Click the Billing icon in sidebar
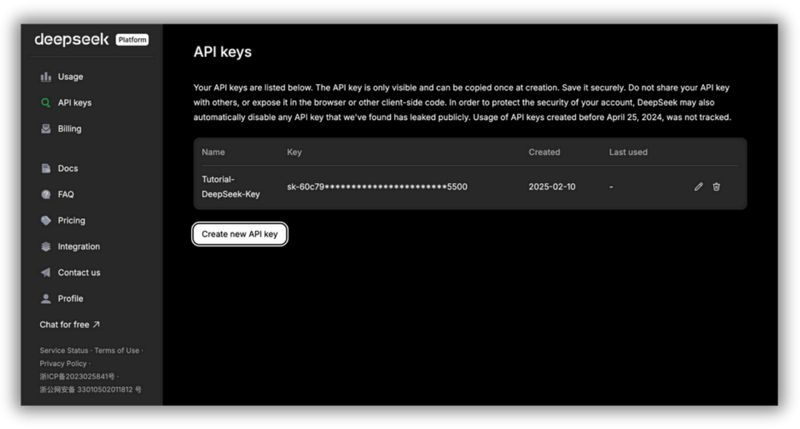The width and height of the screenshot is (800, 429). click(46, 129)
